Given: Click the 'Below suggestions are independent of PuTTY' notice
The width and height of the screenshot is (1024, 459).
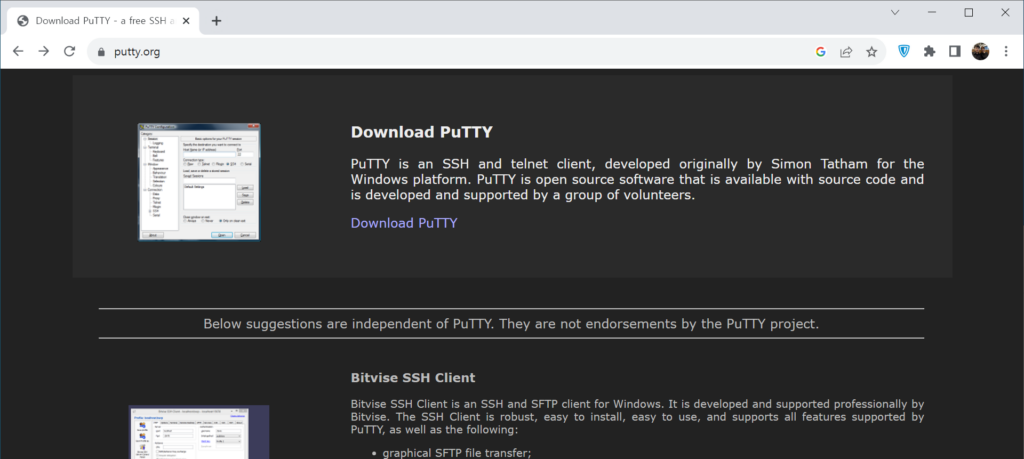Looking at the screenshot, I should (511, 324).
